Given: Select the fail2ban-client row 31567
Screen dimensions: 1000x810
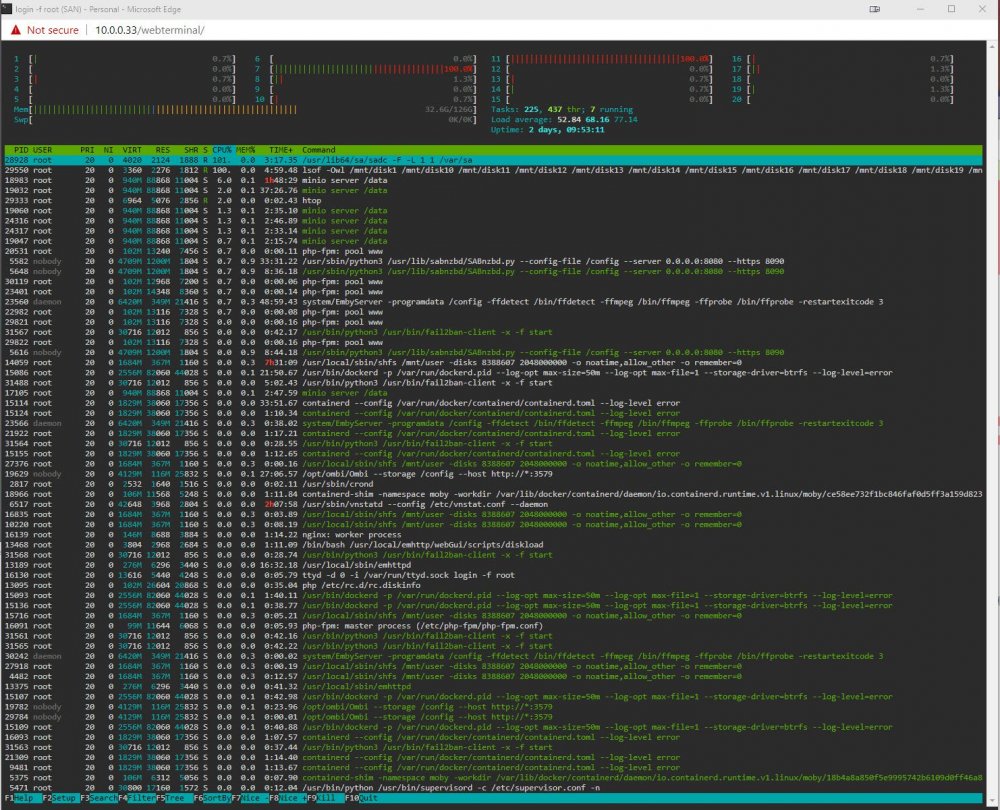Looking at the screenshot, I should (x=493, y=332).
